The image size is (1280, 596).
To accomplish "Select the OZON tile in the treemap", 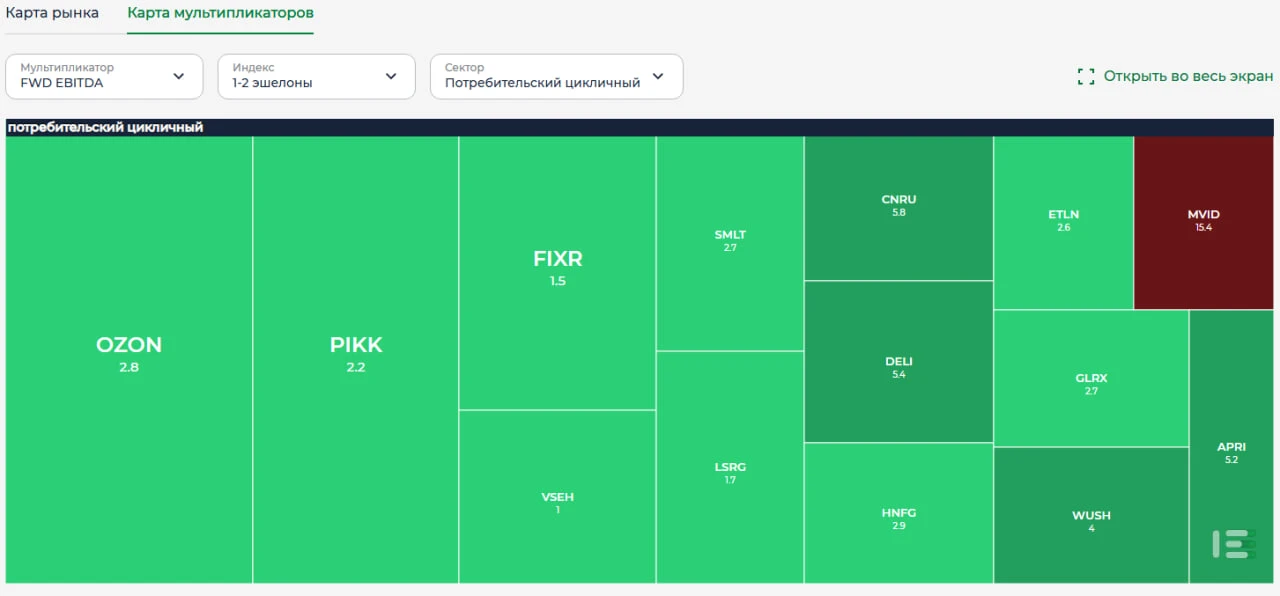I will 129,360.
